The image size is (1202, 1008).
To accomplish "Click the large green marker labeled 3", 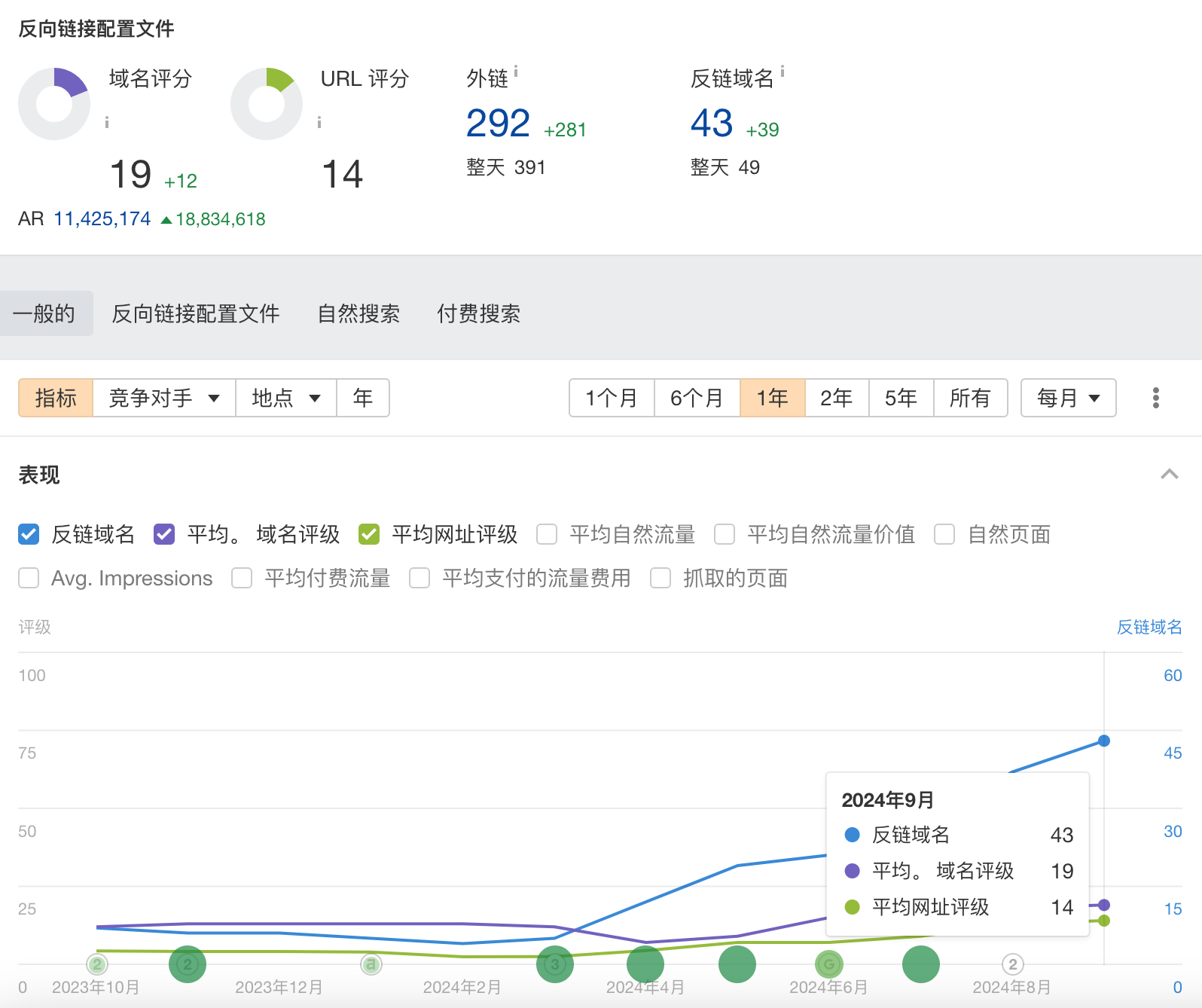I will point(555,964).
